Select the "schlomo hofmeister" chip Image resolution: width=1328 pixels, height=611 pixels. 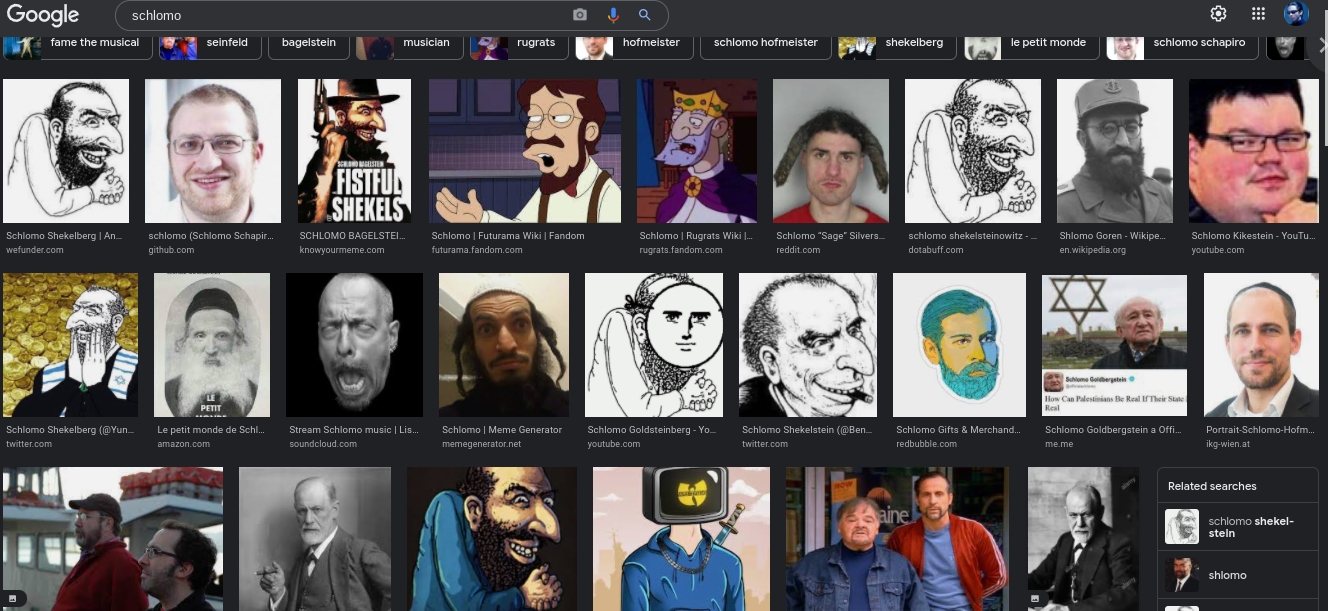(766, 43)
